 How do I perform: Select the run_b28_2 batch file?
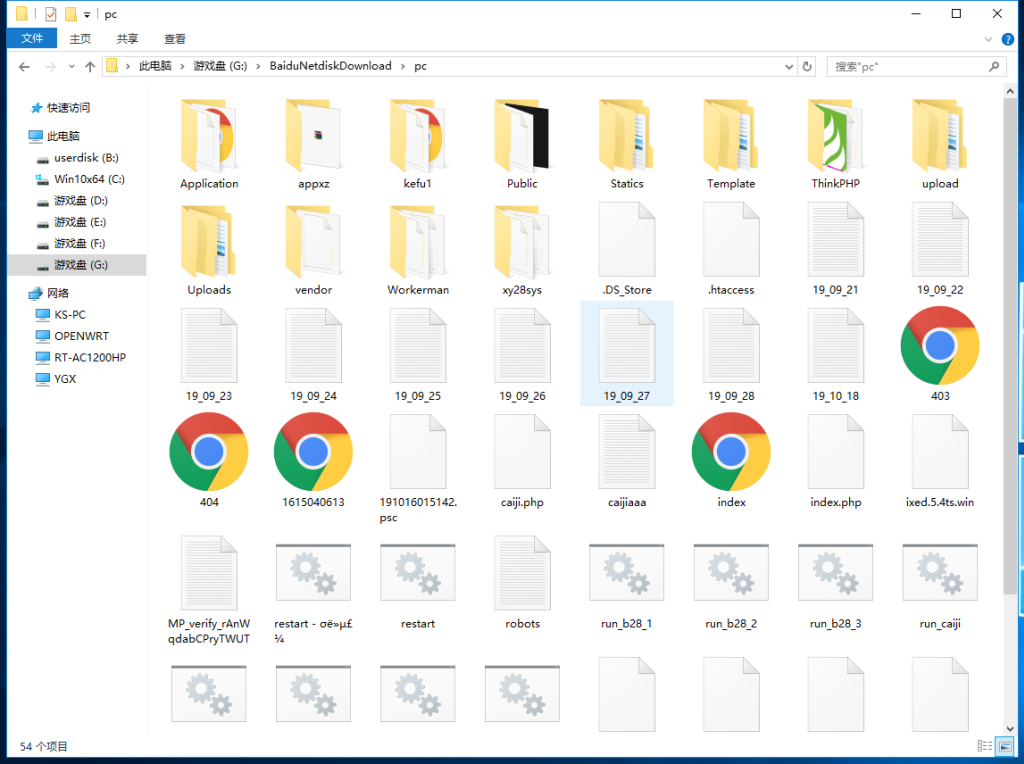coord(731,586)
